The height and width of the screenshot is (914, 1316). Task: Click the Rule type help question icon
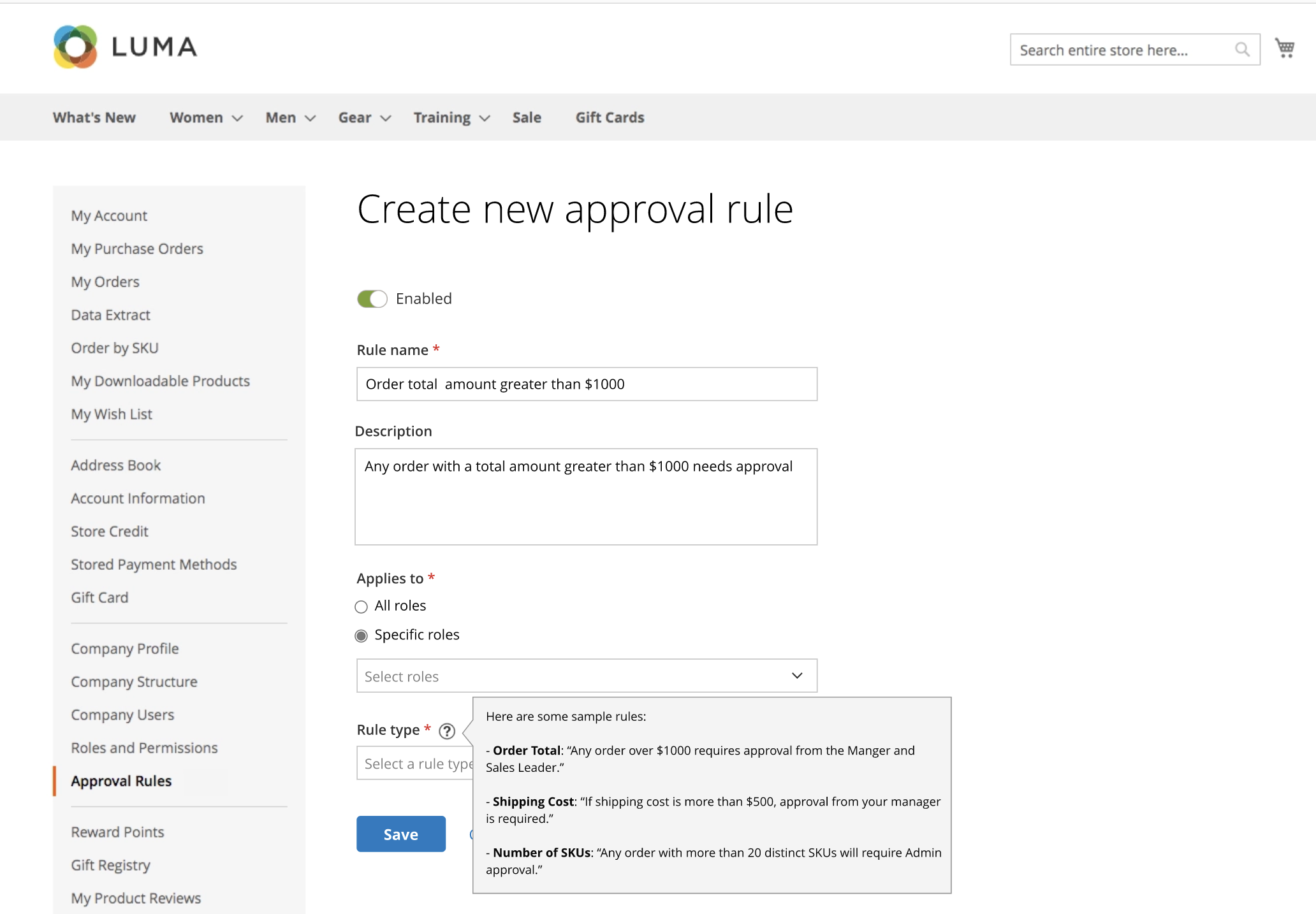447,731
